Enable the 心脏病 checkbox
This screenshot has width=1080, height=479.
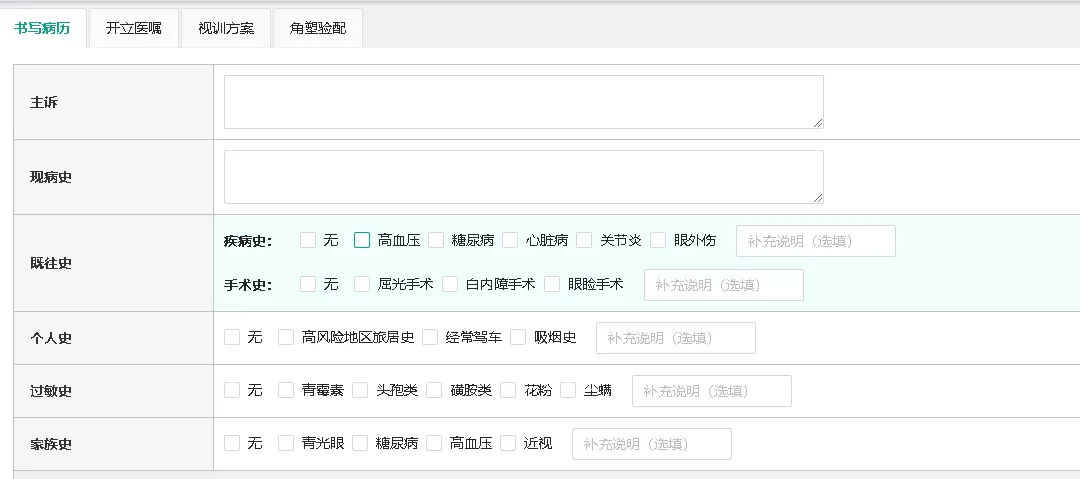click(510, 240)
